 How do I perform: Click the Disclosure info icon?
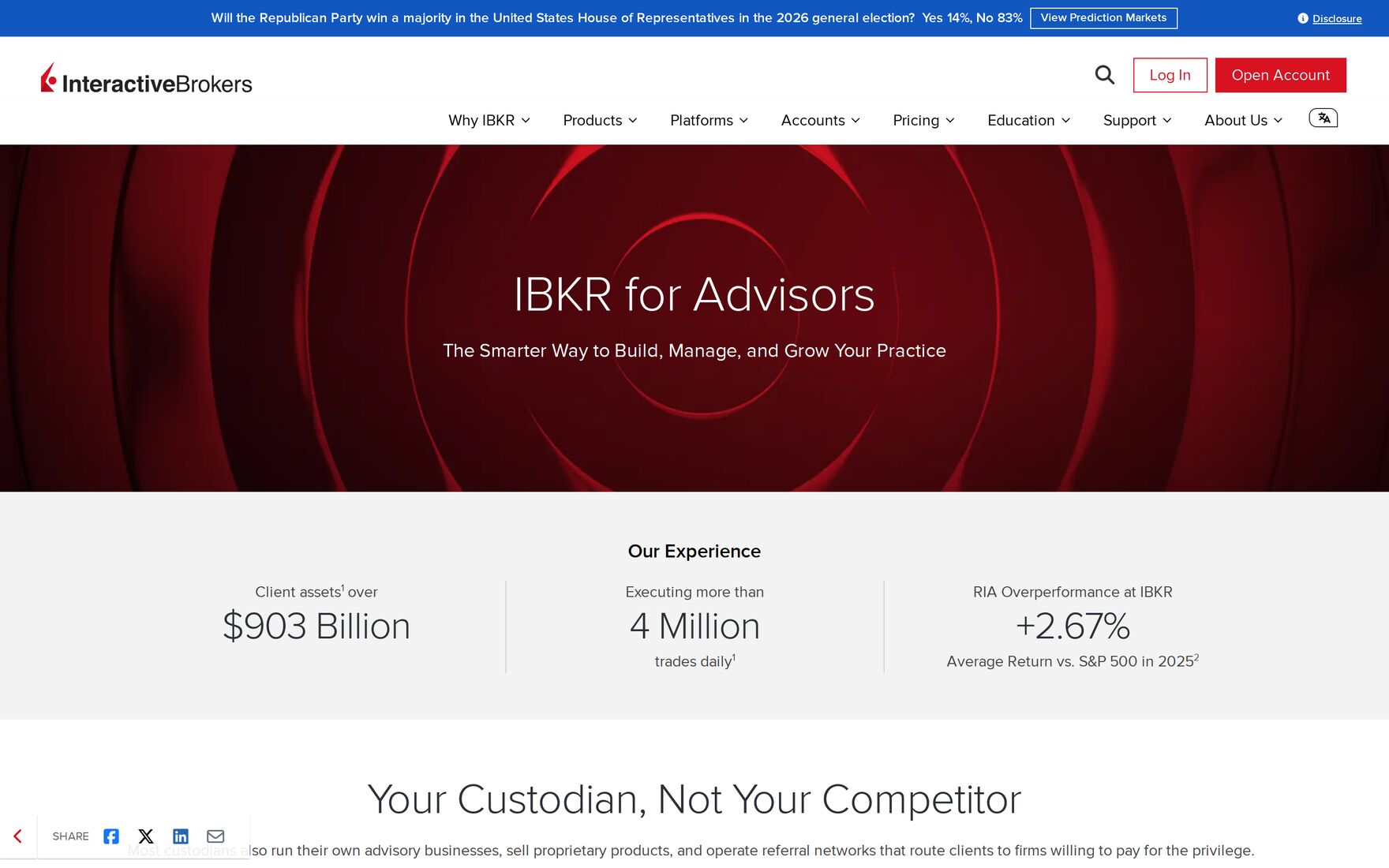(1303, 18)
